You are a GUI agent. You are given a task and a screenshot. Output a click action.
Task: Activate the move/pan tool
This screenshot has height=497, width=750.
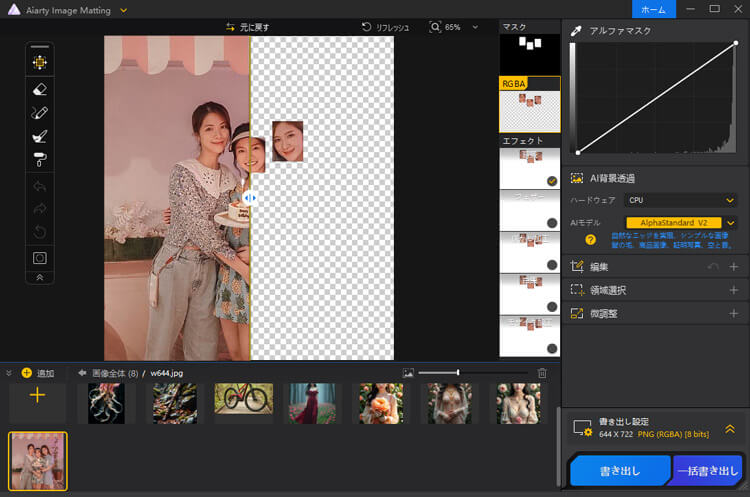pos(40,62)
